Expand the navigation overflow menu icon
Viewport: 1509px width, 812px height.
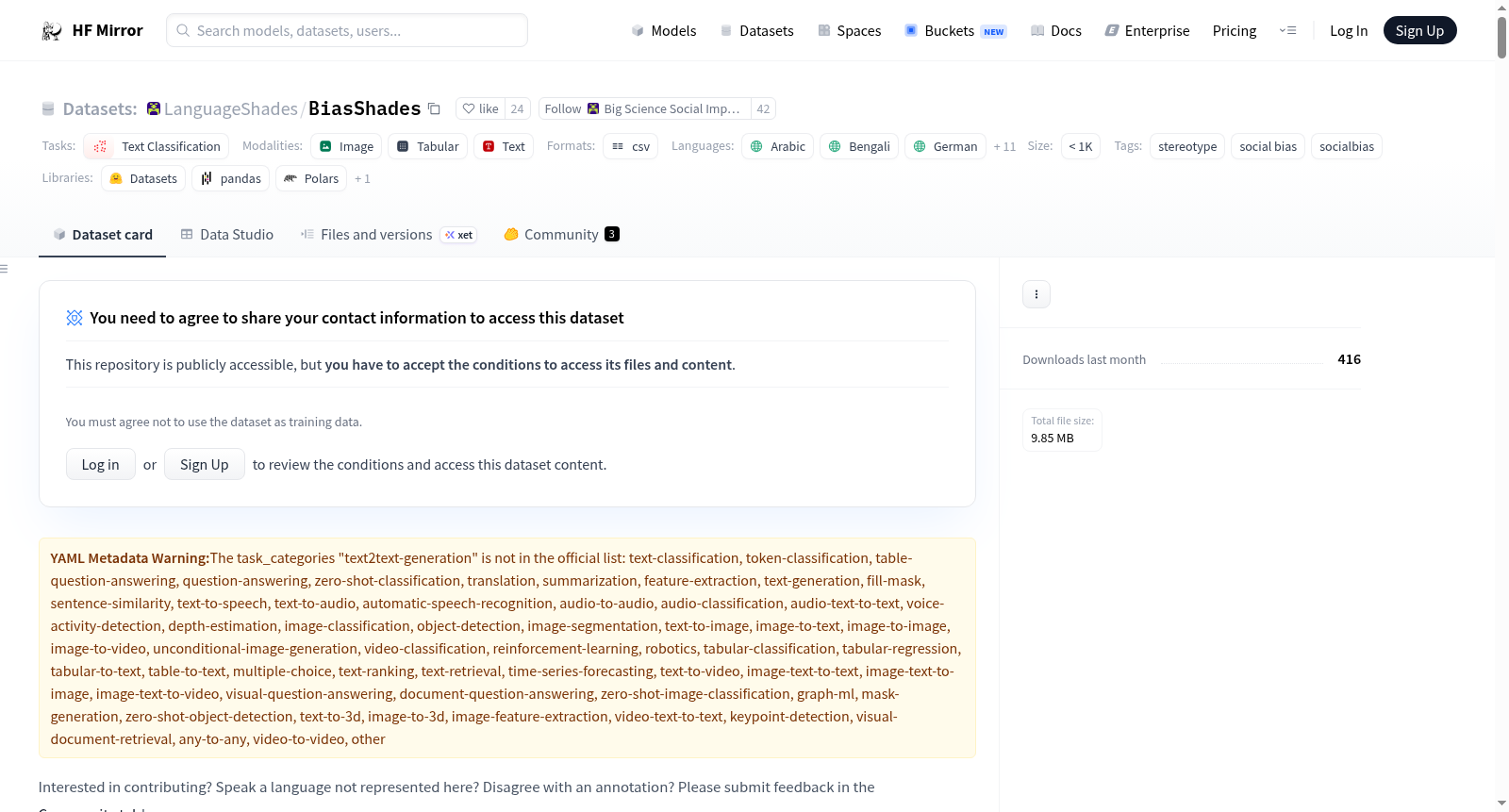1287,31
